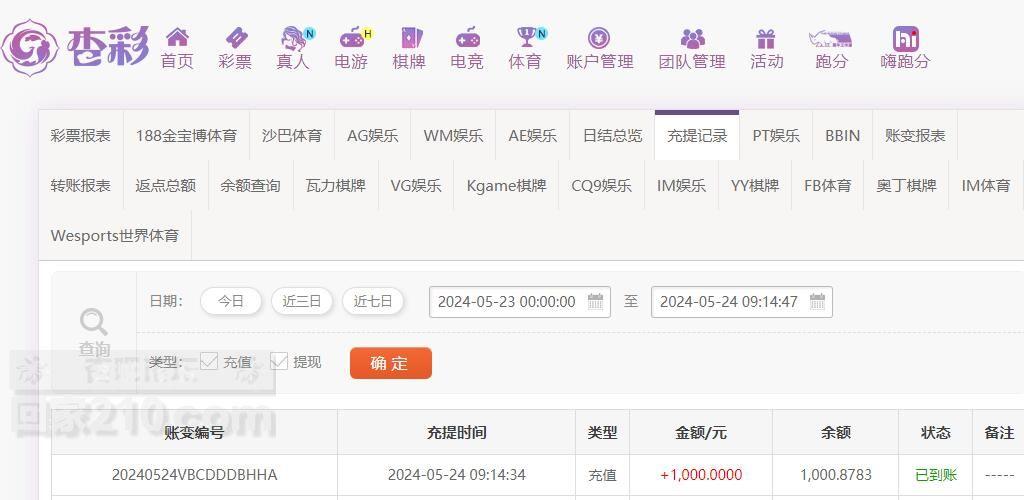Open the 真人 live casino icon
Viewport: 1024px width, 500px height.
pyautogui.click(x=293, y=37)
